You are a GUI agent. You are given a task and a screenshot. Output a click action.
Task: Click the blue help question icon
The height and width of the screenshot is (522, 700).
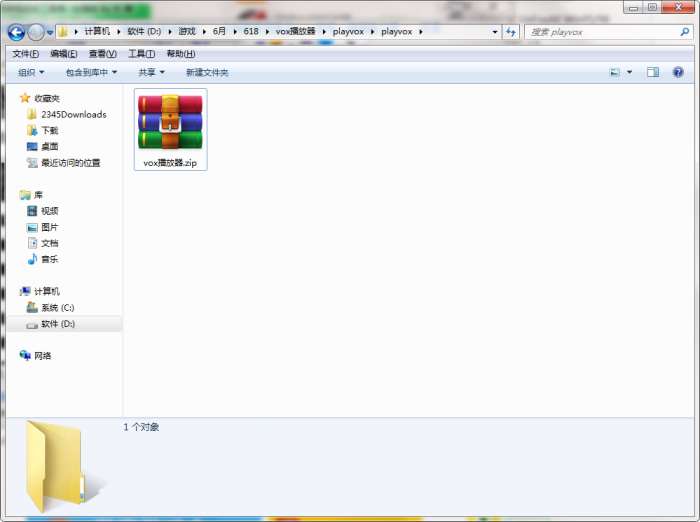[x=678, y=72]
